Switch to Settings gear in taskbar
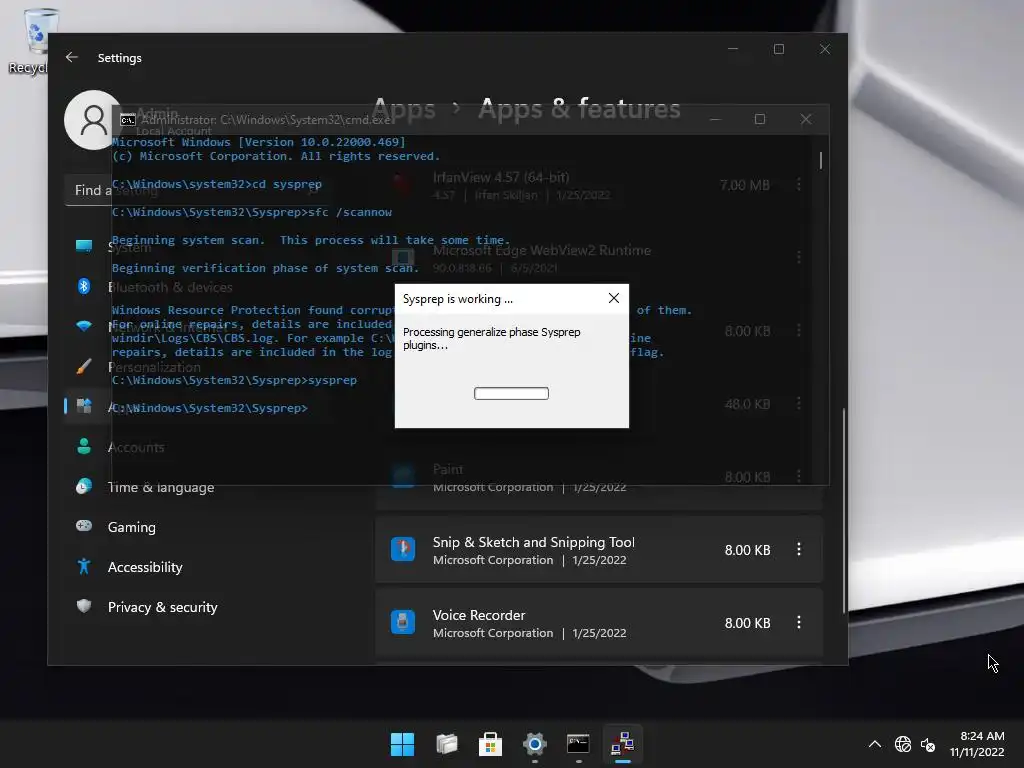The image size is (1024, 768). (534, 744)
